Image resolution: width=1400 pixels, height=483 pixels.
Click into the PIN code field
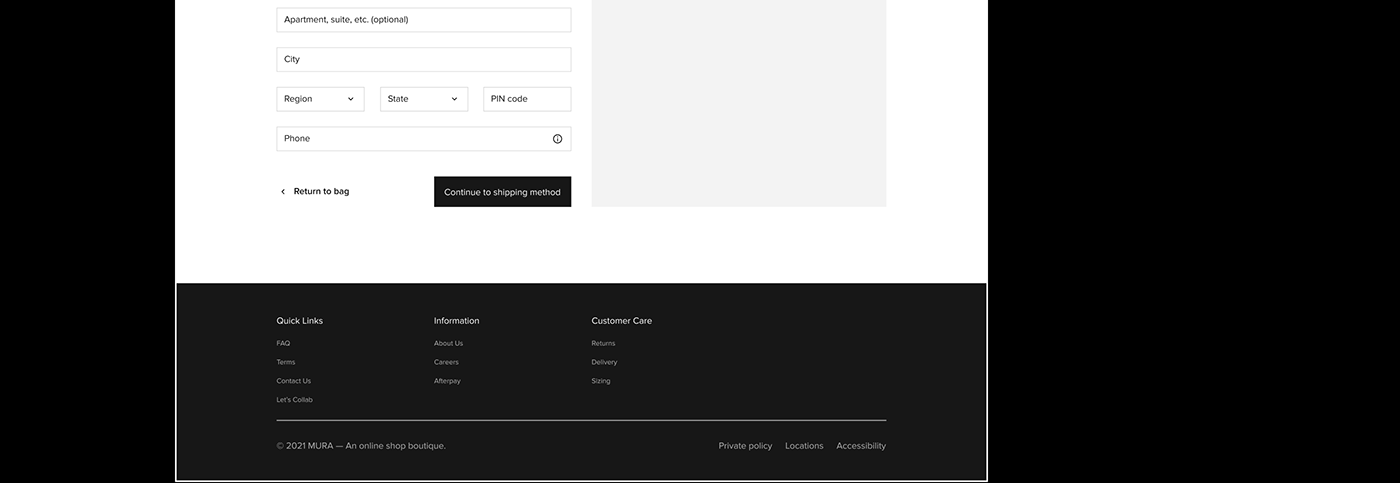pos(527,99)
